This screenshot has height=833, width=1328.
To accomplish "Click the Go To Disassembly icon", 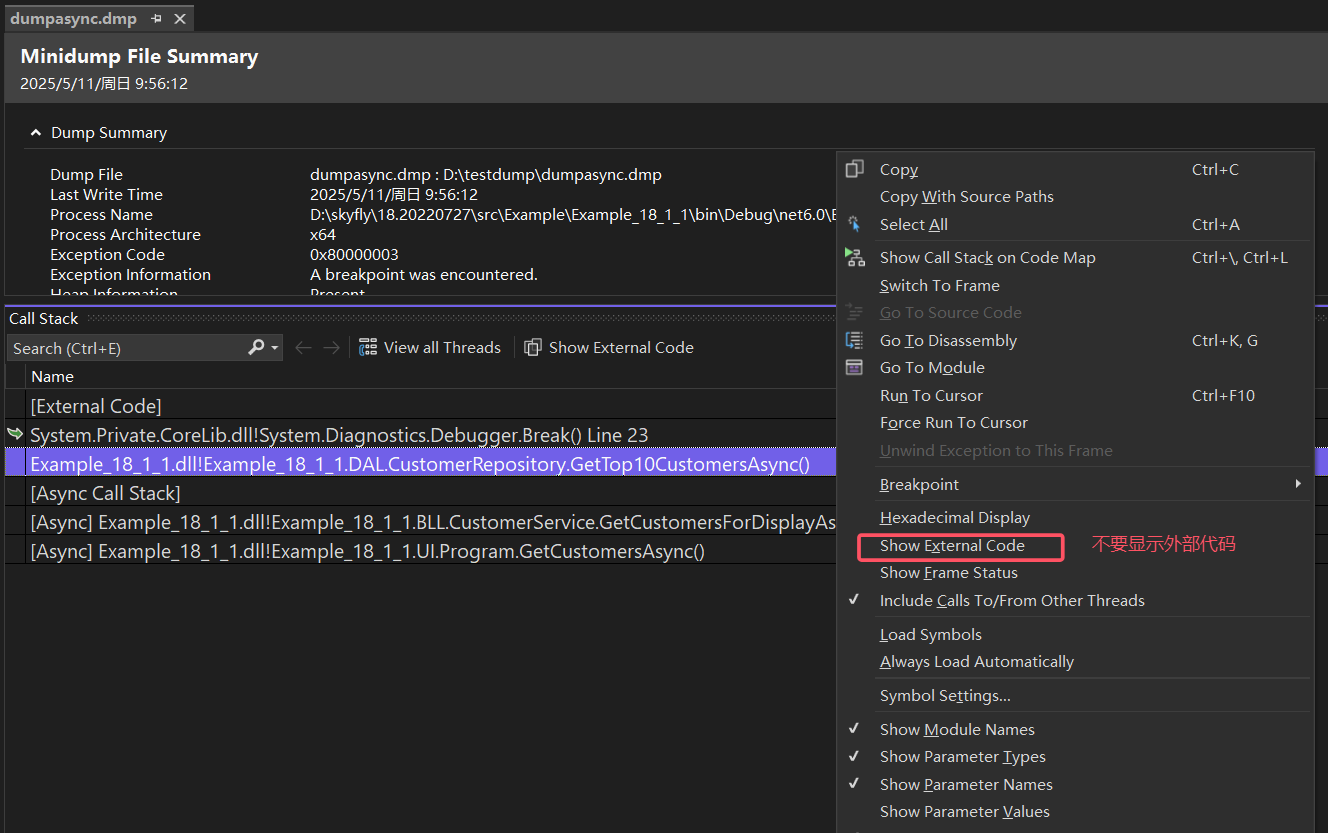I will (x=854, y=341).
